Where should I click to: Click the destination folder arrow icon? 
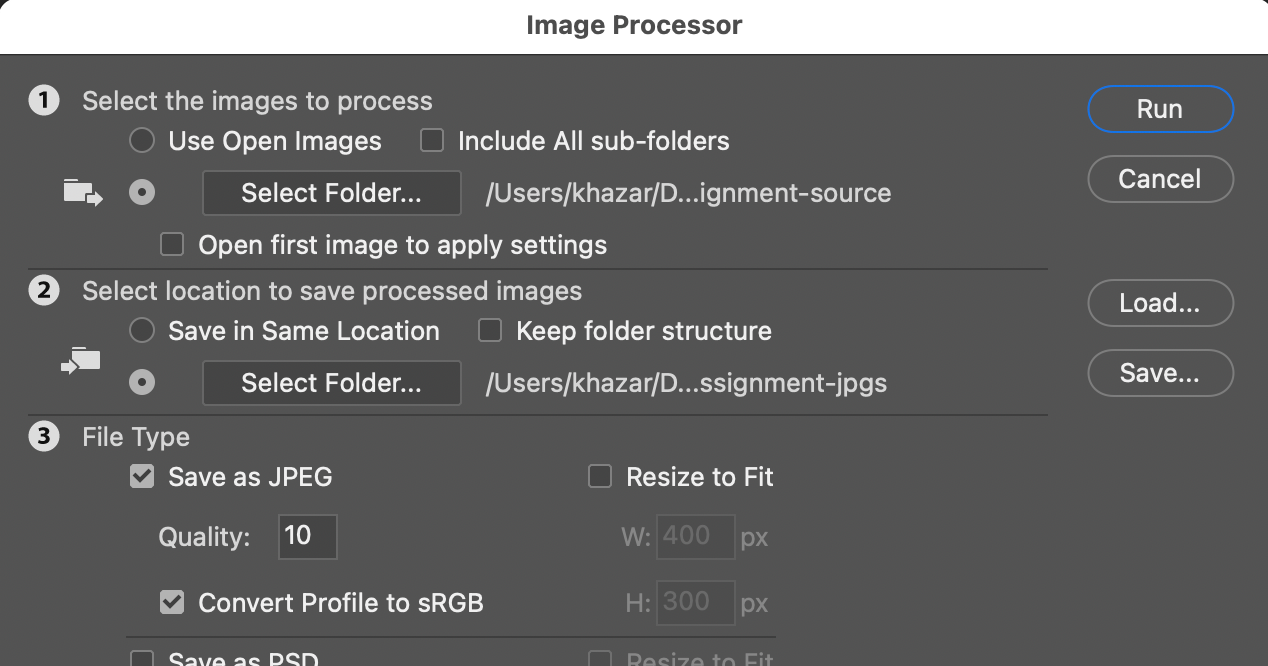click(81, 361)
